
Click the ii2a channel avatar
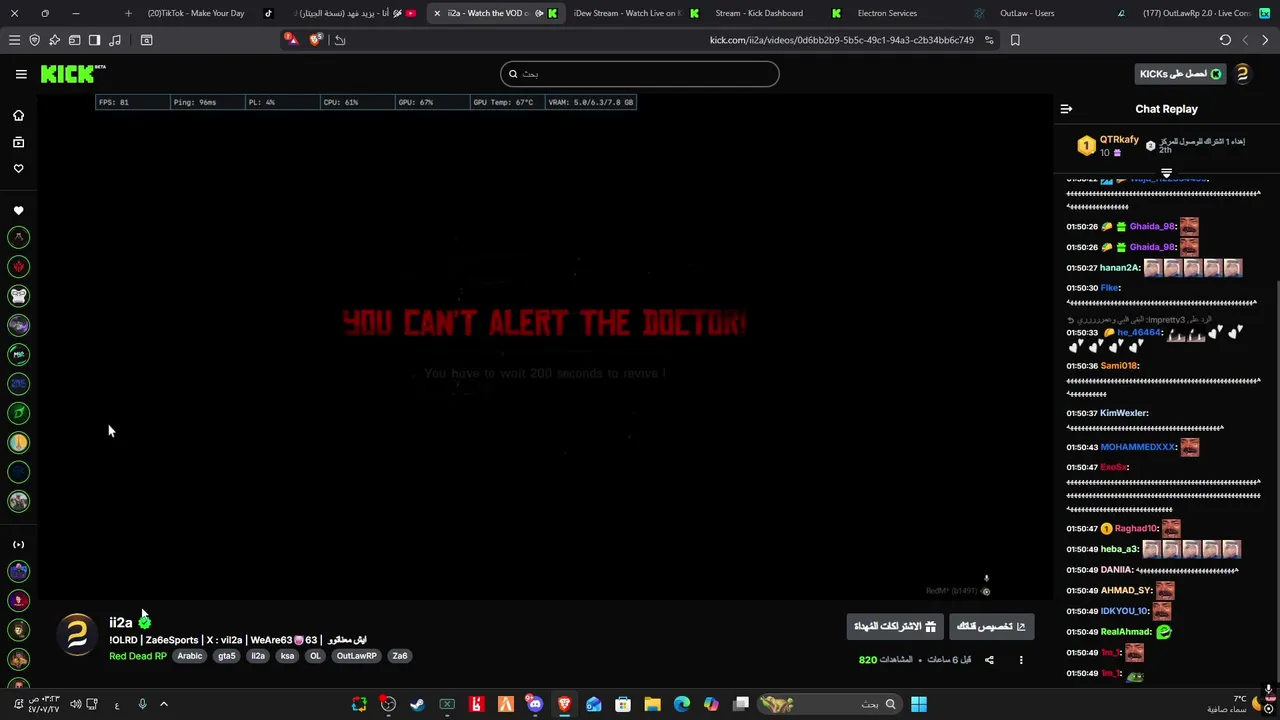point(77,637)
